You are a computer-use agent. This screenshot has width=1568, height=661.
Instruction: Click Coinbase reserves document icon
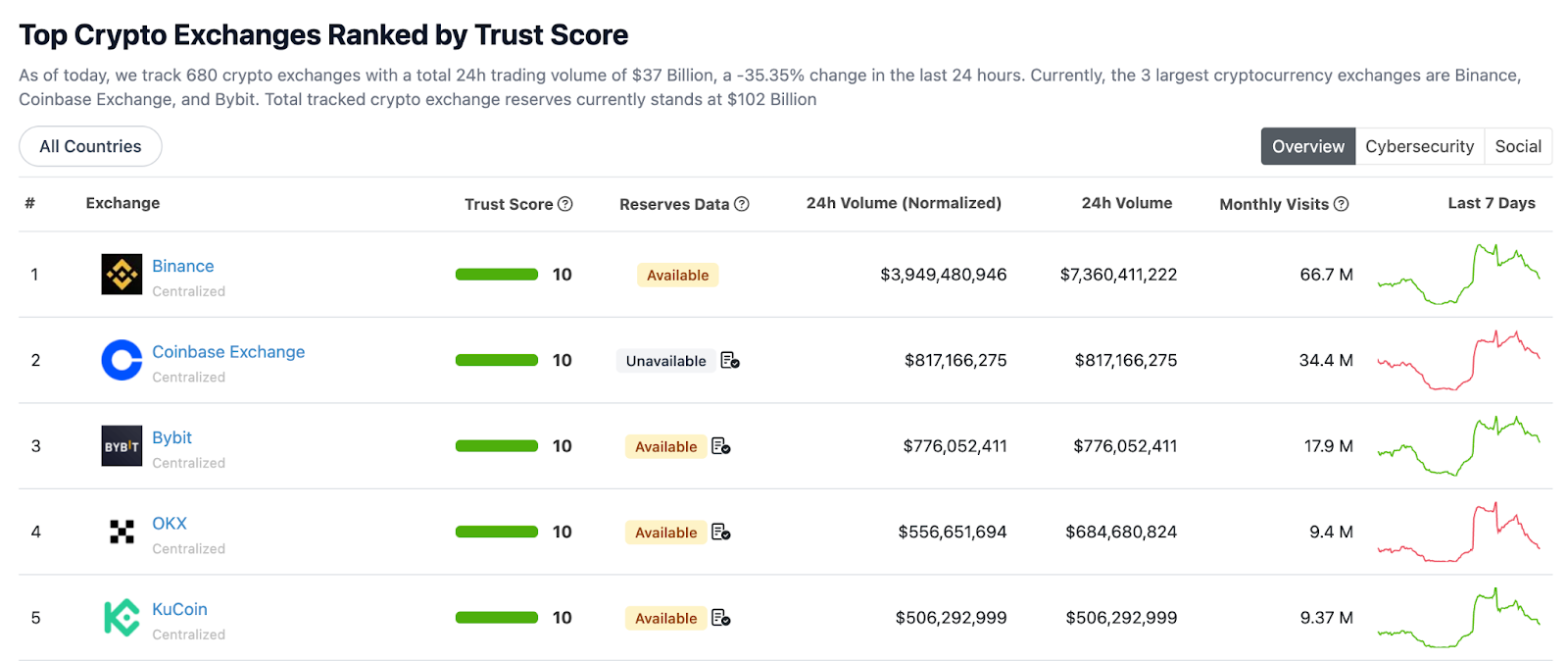(x=730, y=361)
